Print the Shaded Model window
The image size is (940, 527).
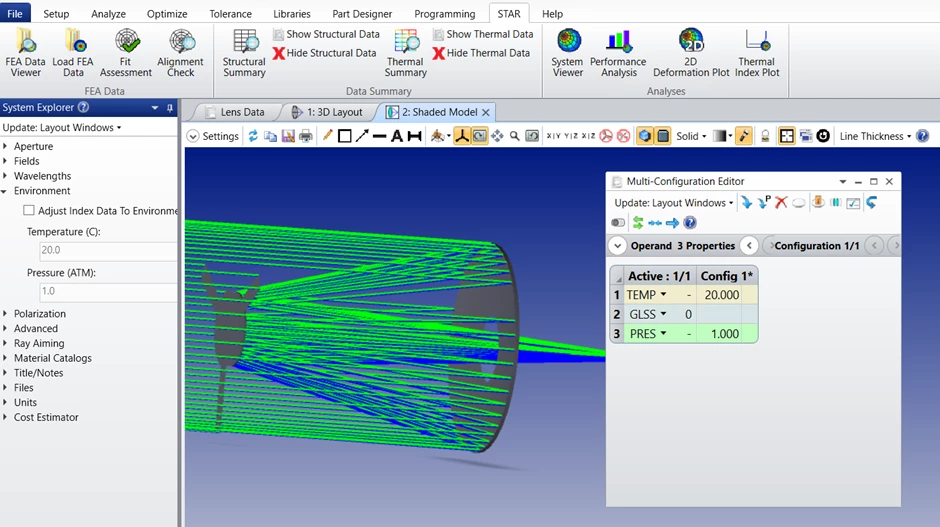click(306, 136)
